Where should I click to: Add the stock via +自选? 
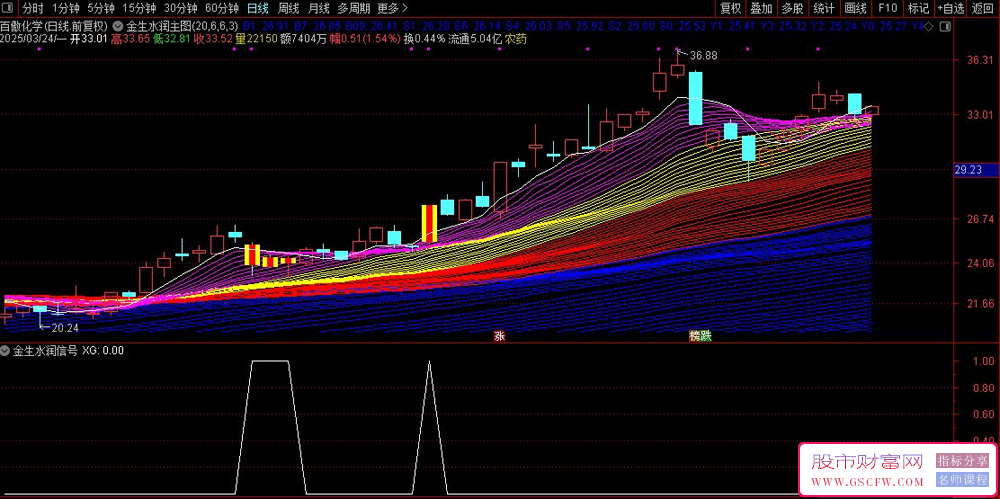coord(953,8)
